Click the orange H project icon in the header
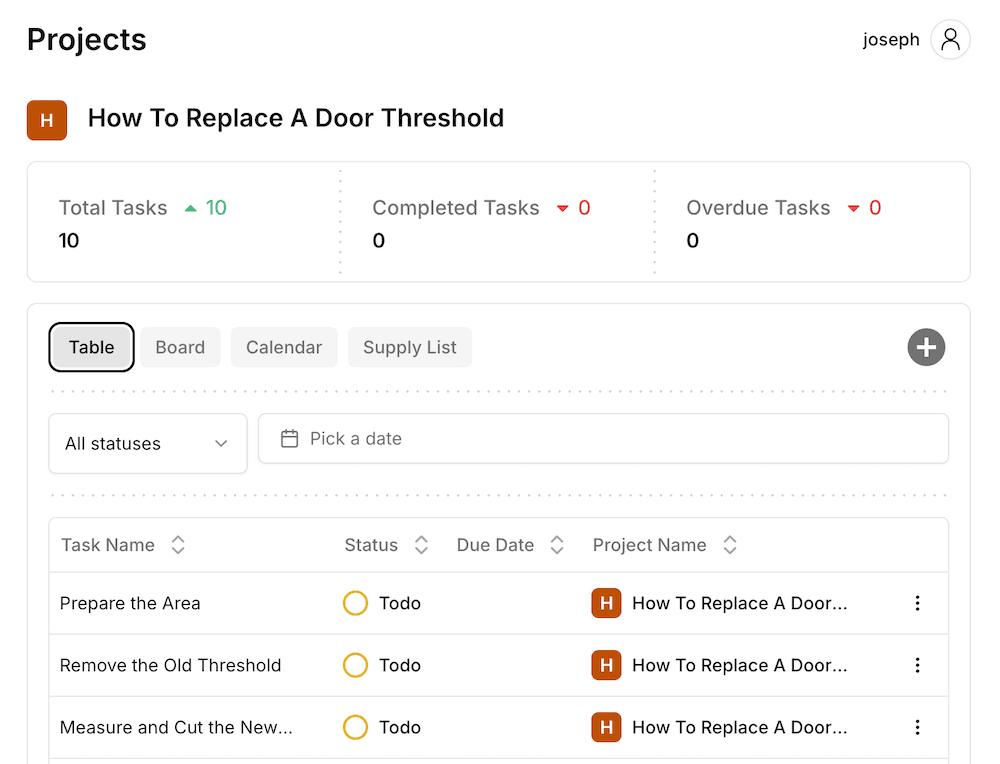The width and height of the screenshot is (1000, 764). pos(47,120)
